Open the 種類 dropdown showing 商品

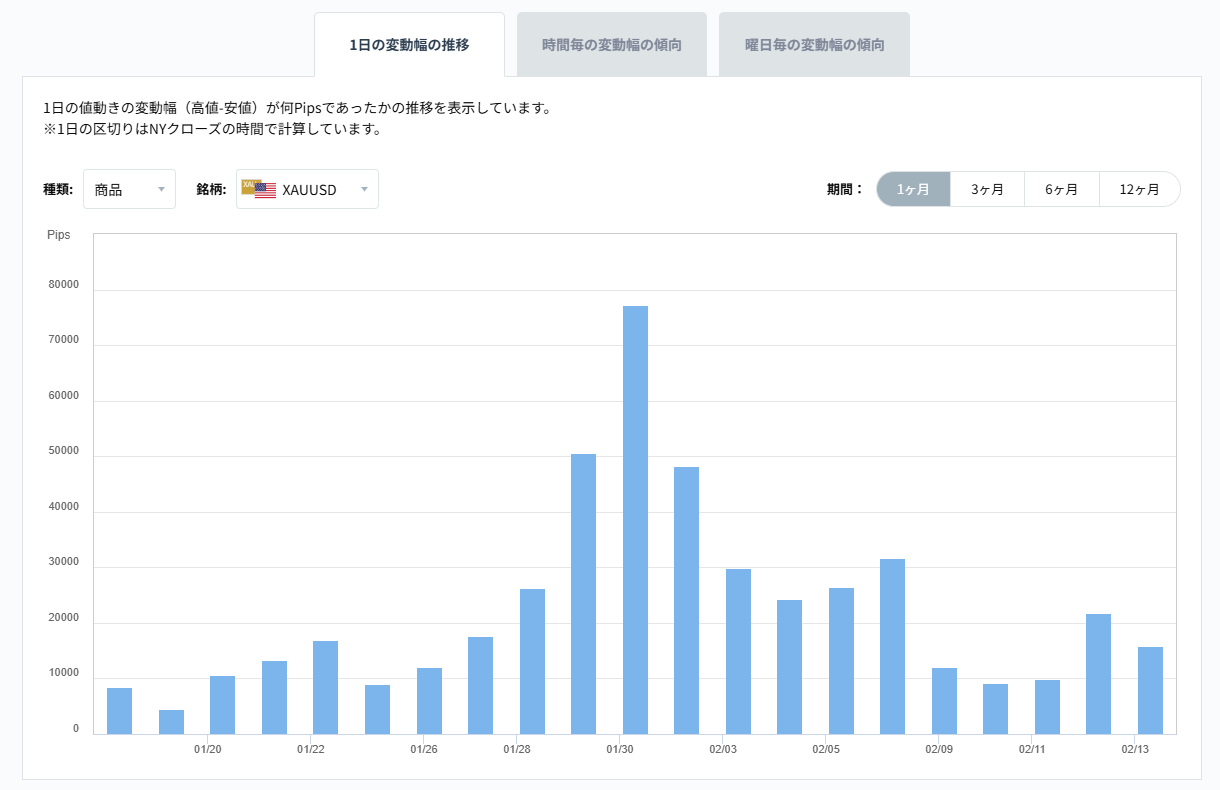click(x=129, y=188)
